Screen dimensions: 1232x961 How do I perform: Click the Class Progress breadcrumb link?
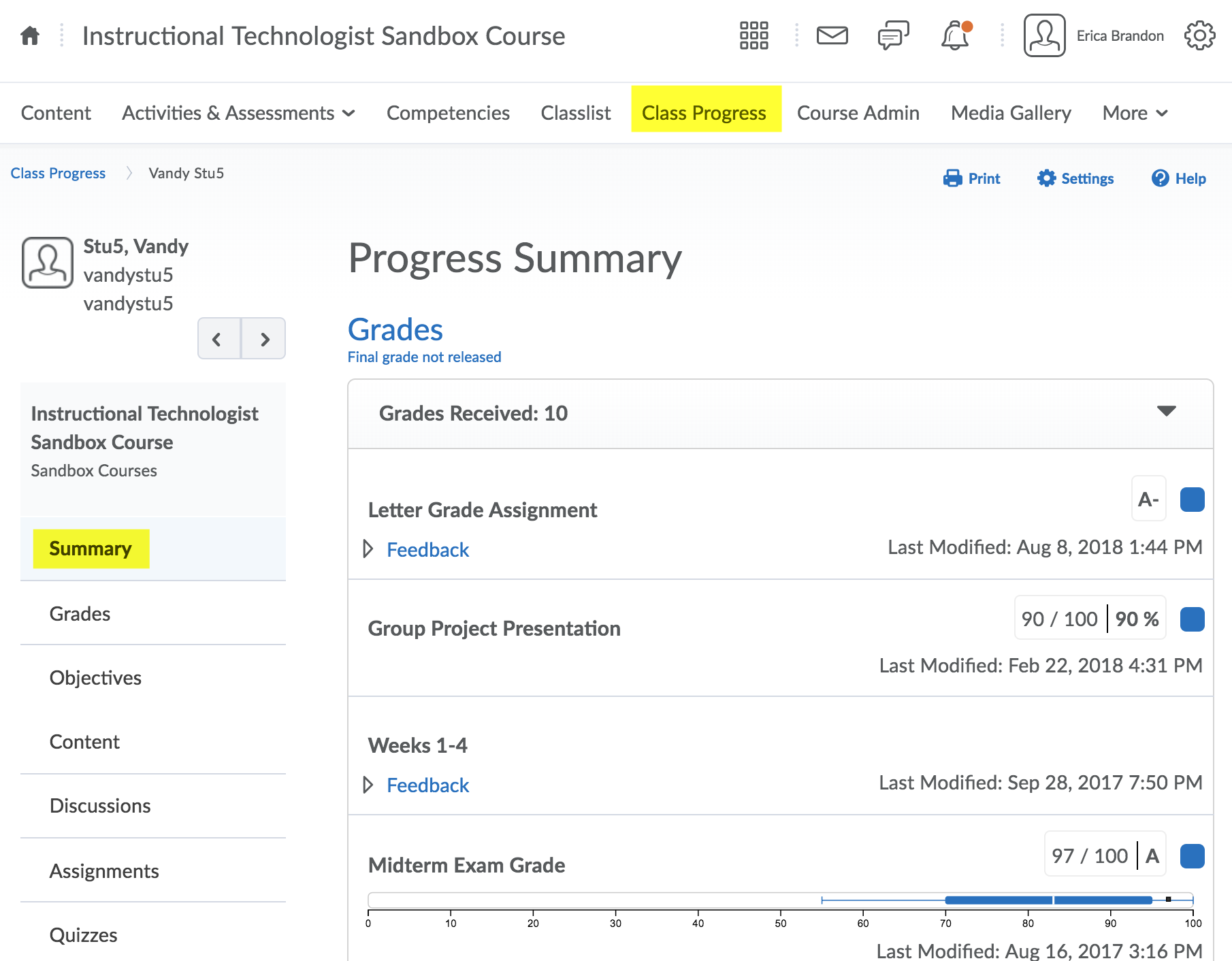(58, 174)
